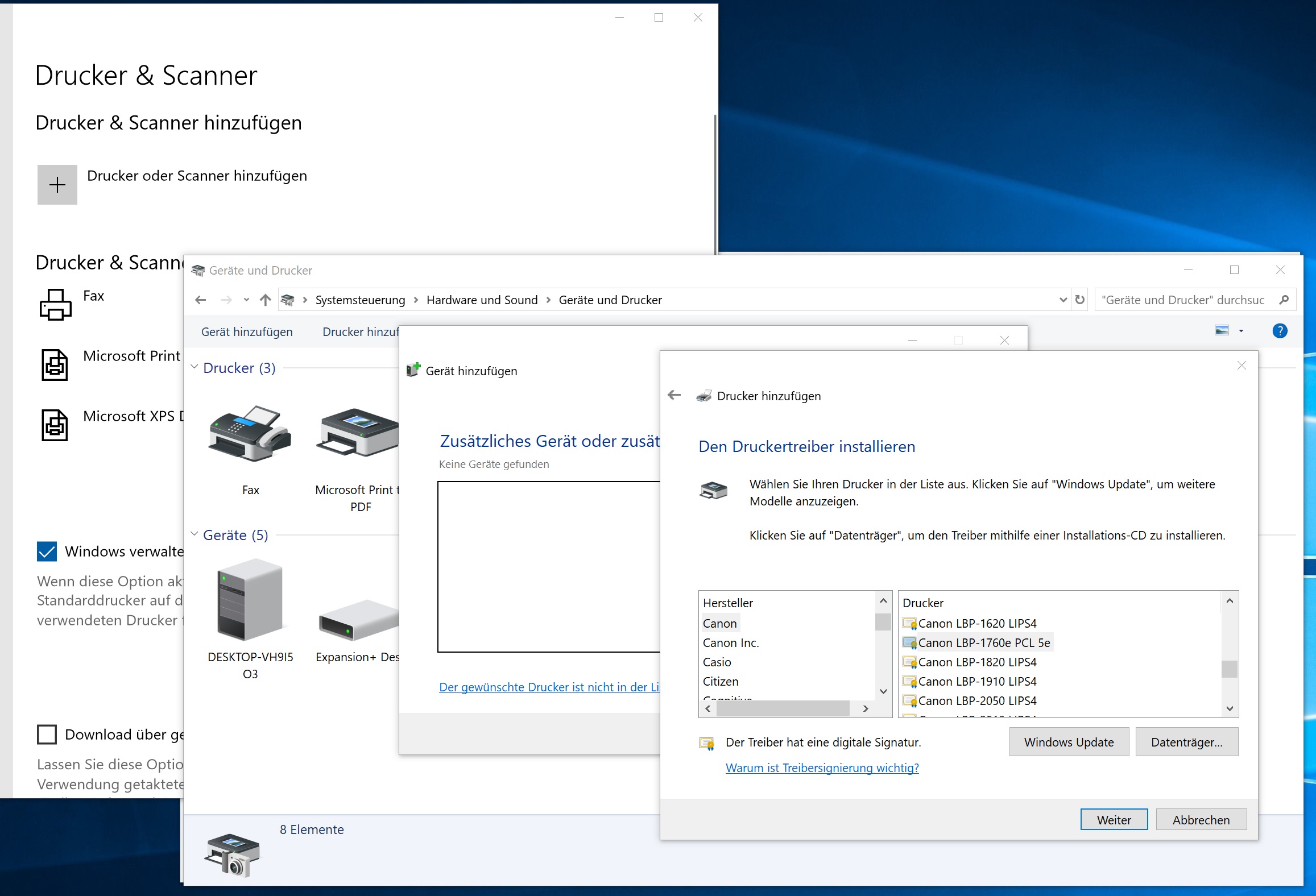Select the Fax device icon in Geräte und Drucker
Viewport: 1316px width, 896px height.
(x=250, y=433)
